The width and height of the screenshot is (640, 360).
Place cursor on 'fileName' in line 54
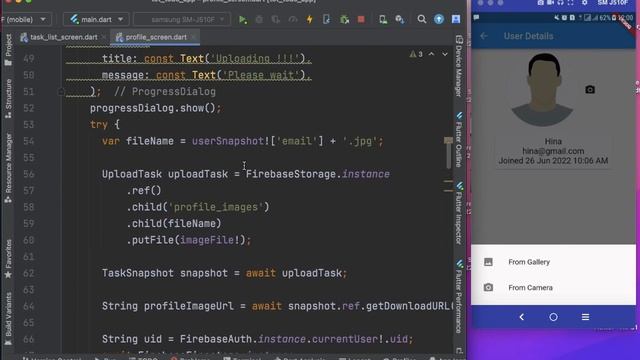pos(149,141)
